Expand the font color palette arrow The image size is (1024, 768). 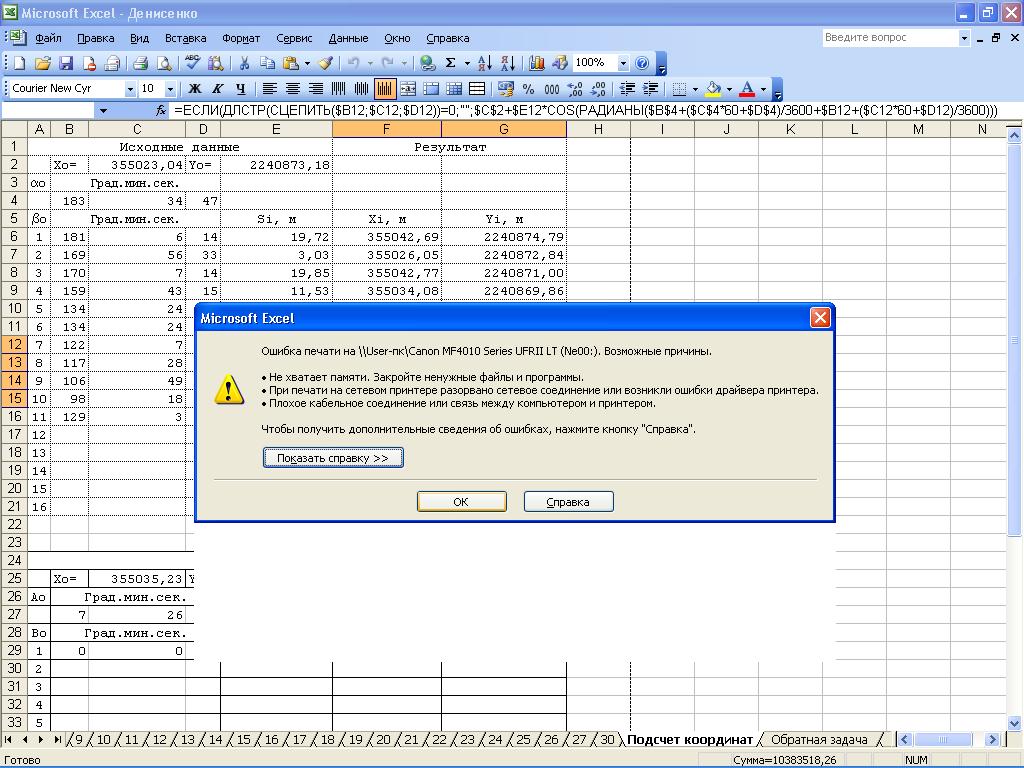763,89
